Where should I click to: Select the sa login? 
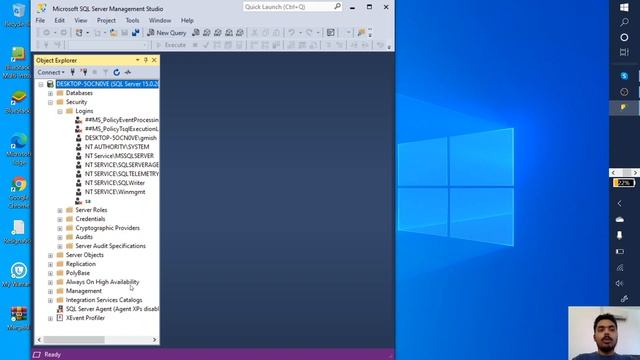88,201
